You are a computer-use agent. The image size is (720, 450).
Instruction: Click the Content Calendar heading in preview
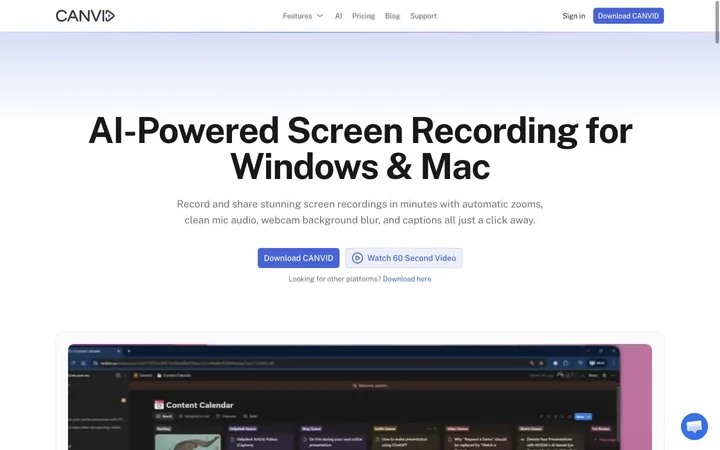[199, 405]
